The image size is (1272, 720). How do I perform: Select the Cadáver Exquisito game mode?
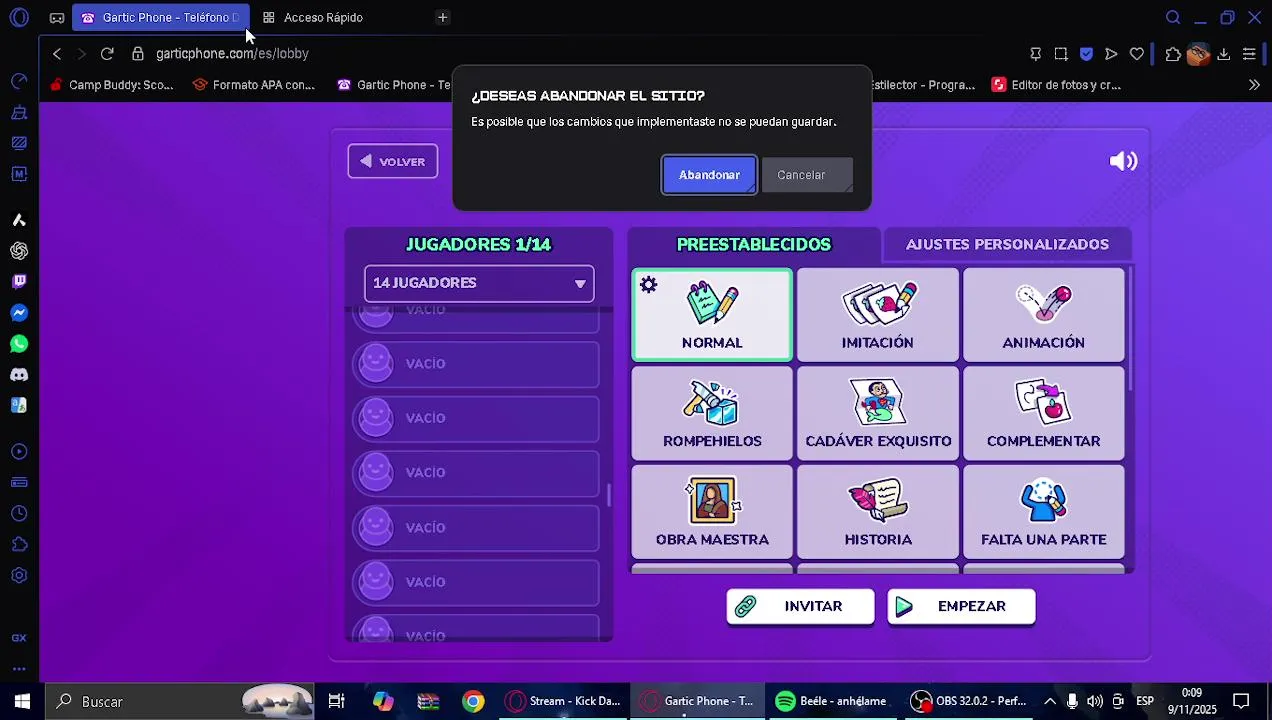pos(878,413)
